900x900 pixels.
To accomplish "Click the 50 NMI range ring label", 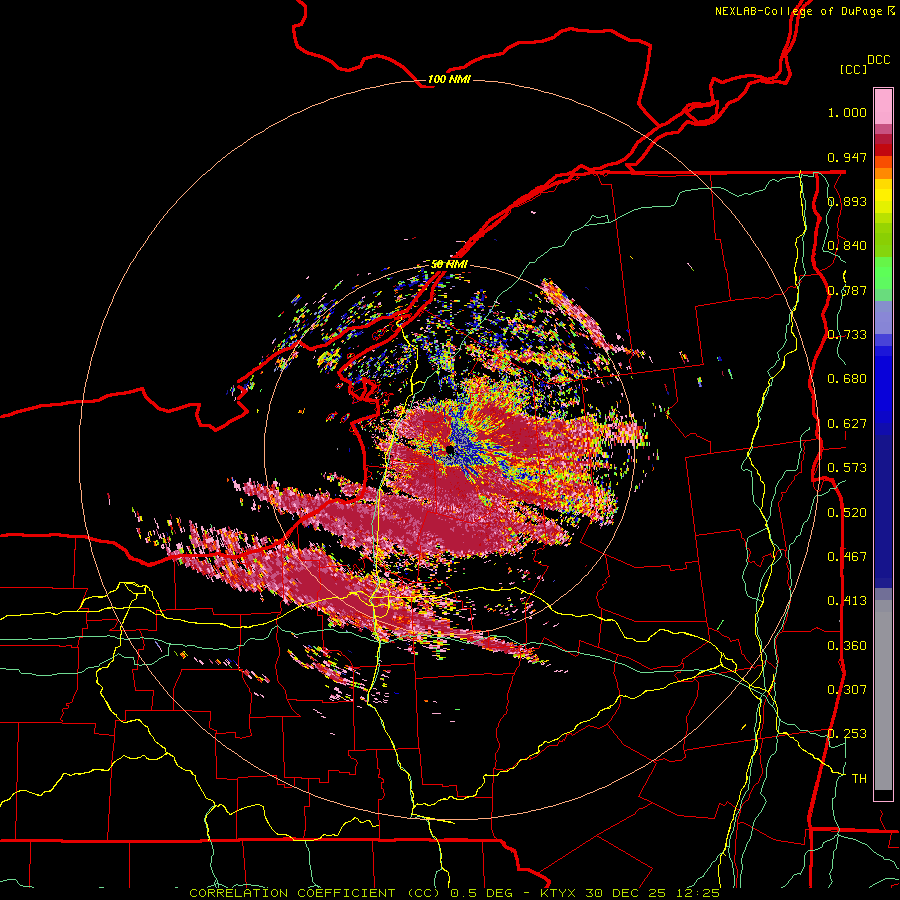I will coord(449,265).
